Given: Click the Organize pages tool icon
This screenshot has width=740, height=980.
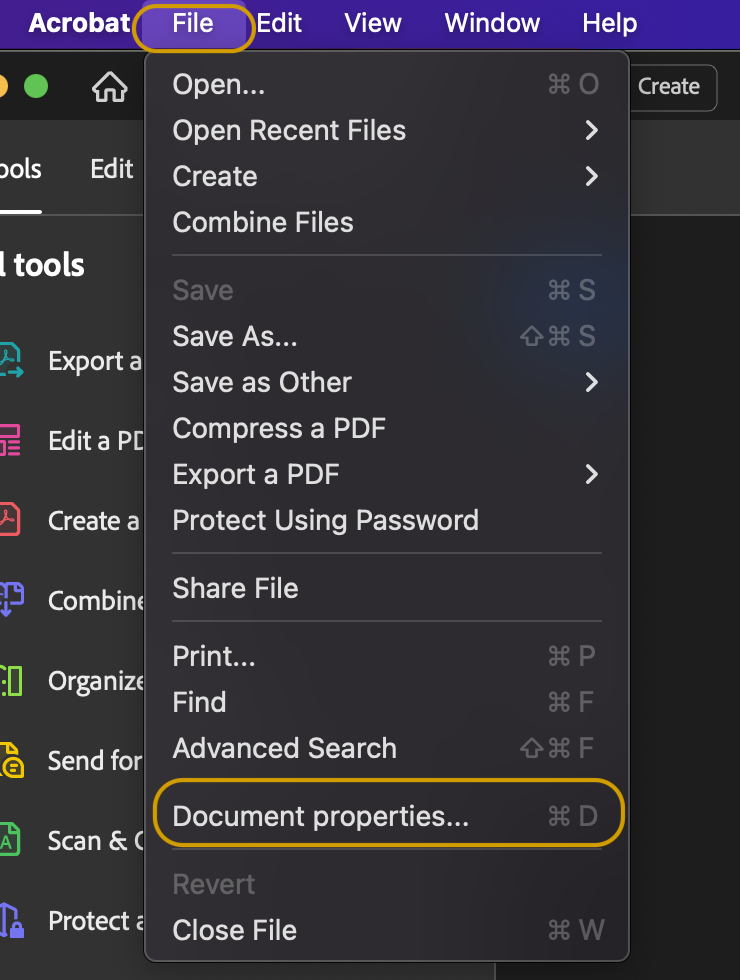Looking at the screenshot, I should (10, 681).
